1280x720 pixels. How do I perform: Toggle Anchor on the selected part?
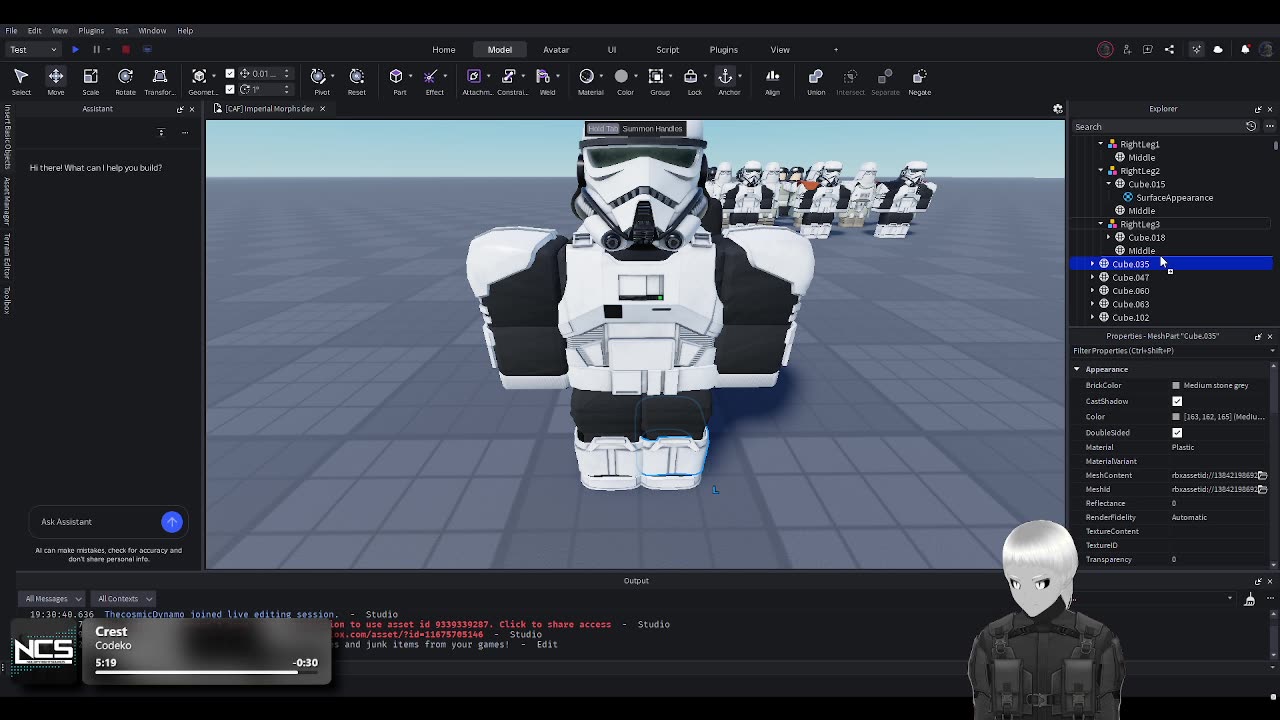tap(729, 82)
